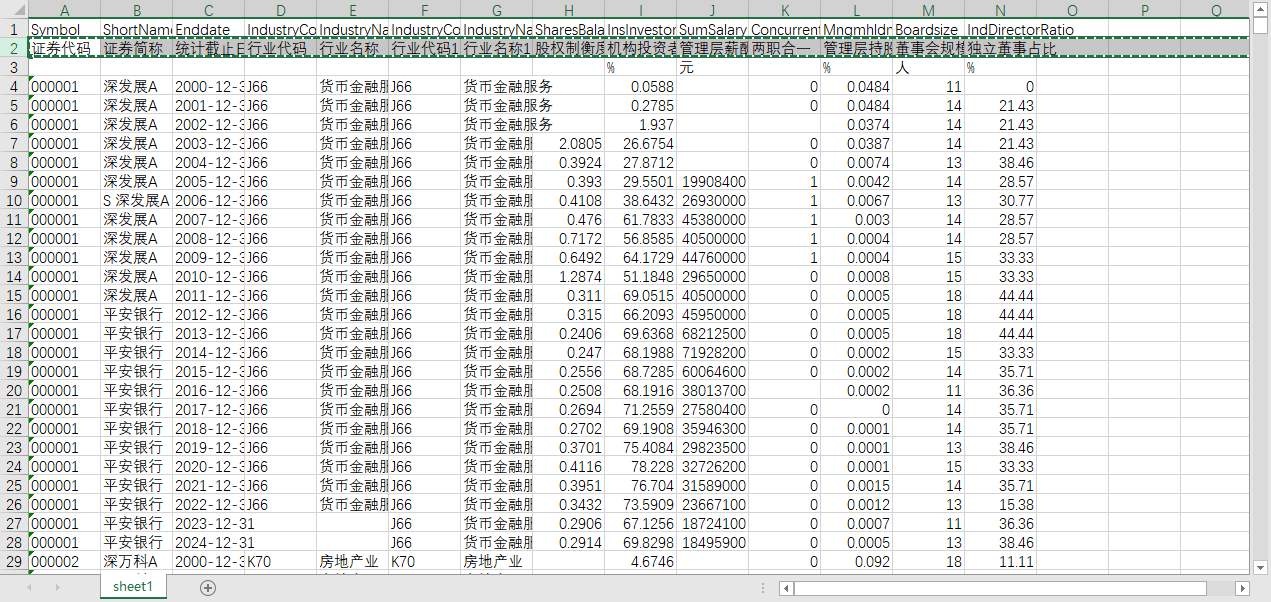Select row 29 header
Image resolution: width=1271 pixels, height=602 pixels.
coord(14,562)
